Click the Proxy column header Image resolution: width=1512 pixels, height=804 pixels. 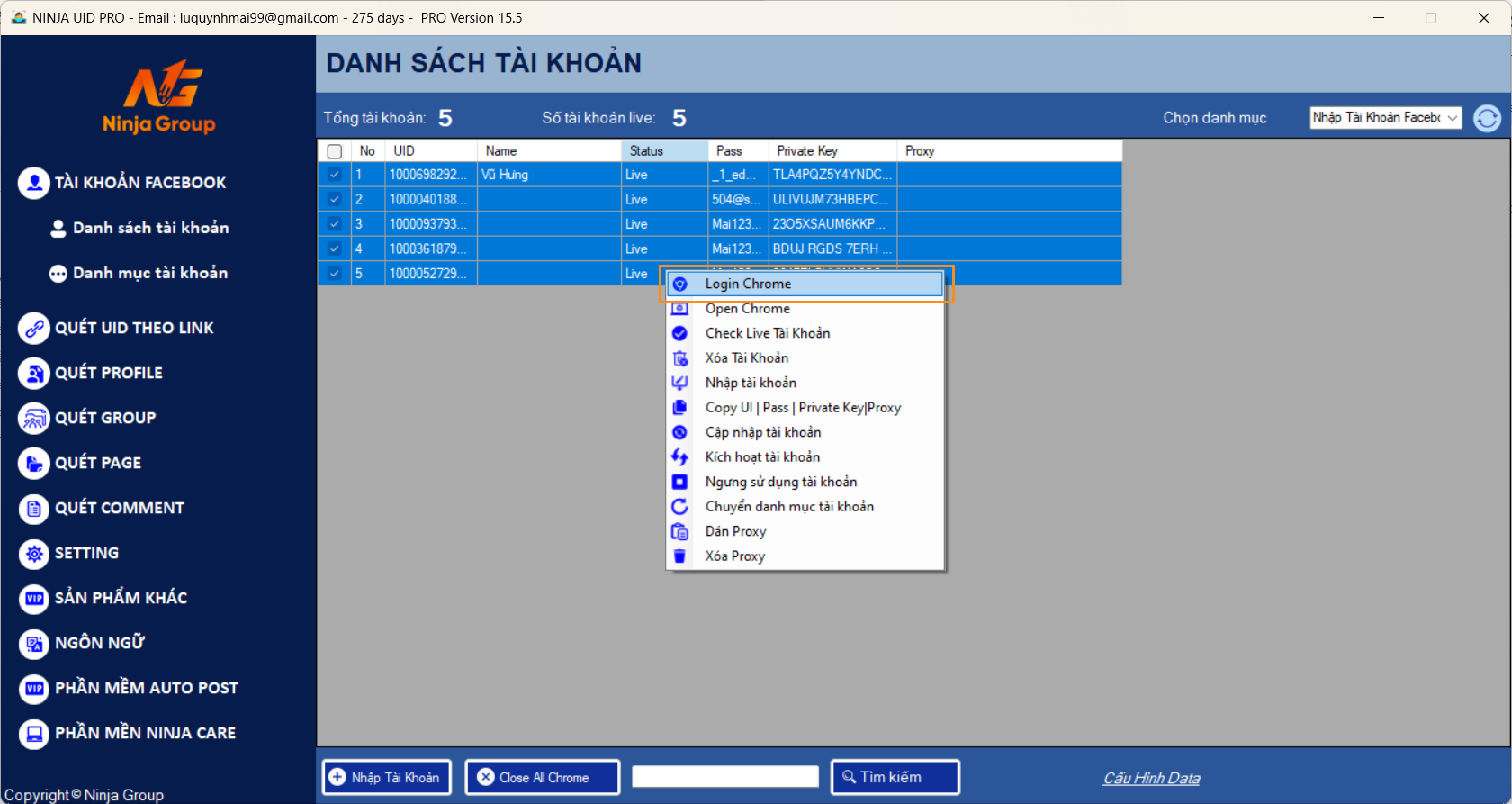pos(1009,151)
